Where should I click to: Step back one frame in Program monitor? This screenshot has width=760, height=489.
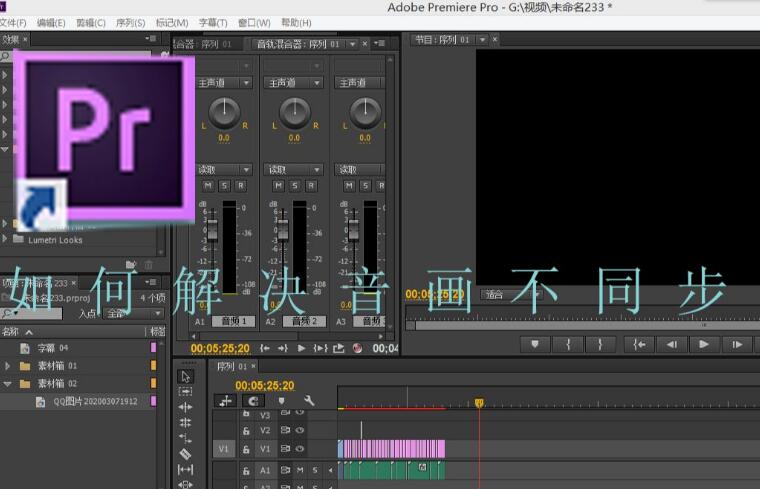[x=671, y=344]
